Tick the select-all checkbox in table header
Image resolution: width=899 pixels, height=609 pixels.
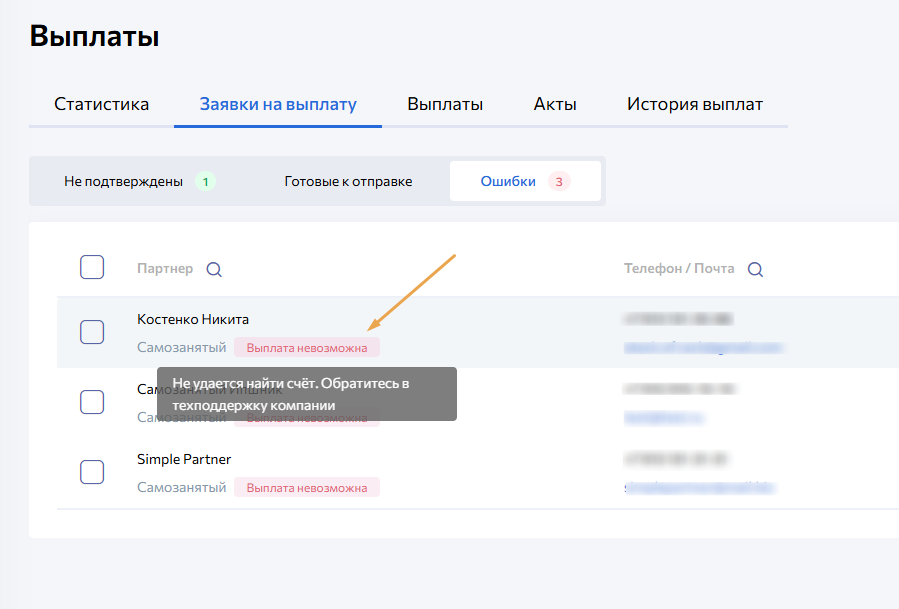92,267
